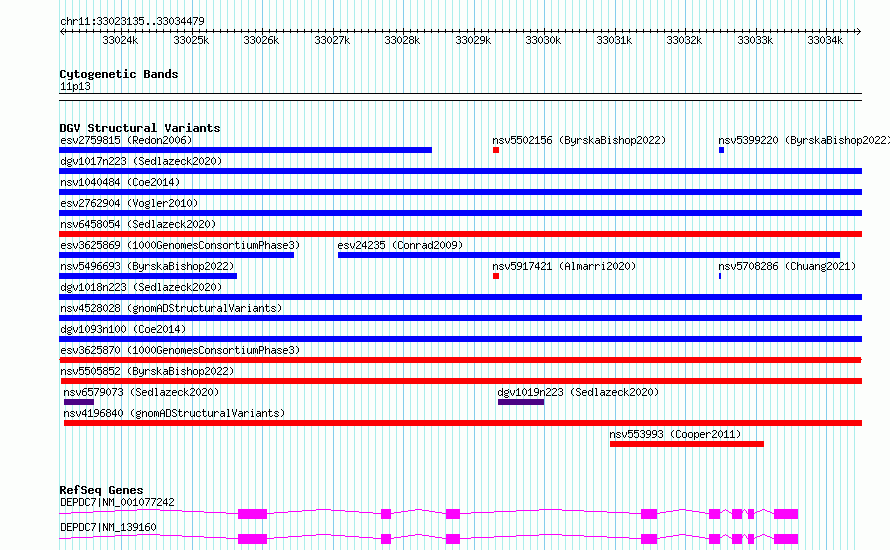This screenshot has height=550, width=890.
Task: Open nsv1040484 (Coe2014) variant label
Action: click(x=120, y=182)
